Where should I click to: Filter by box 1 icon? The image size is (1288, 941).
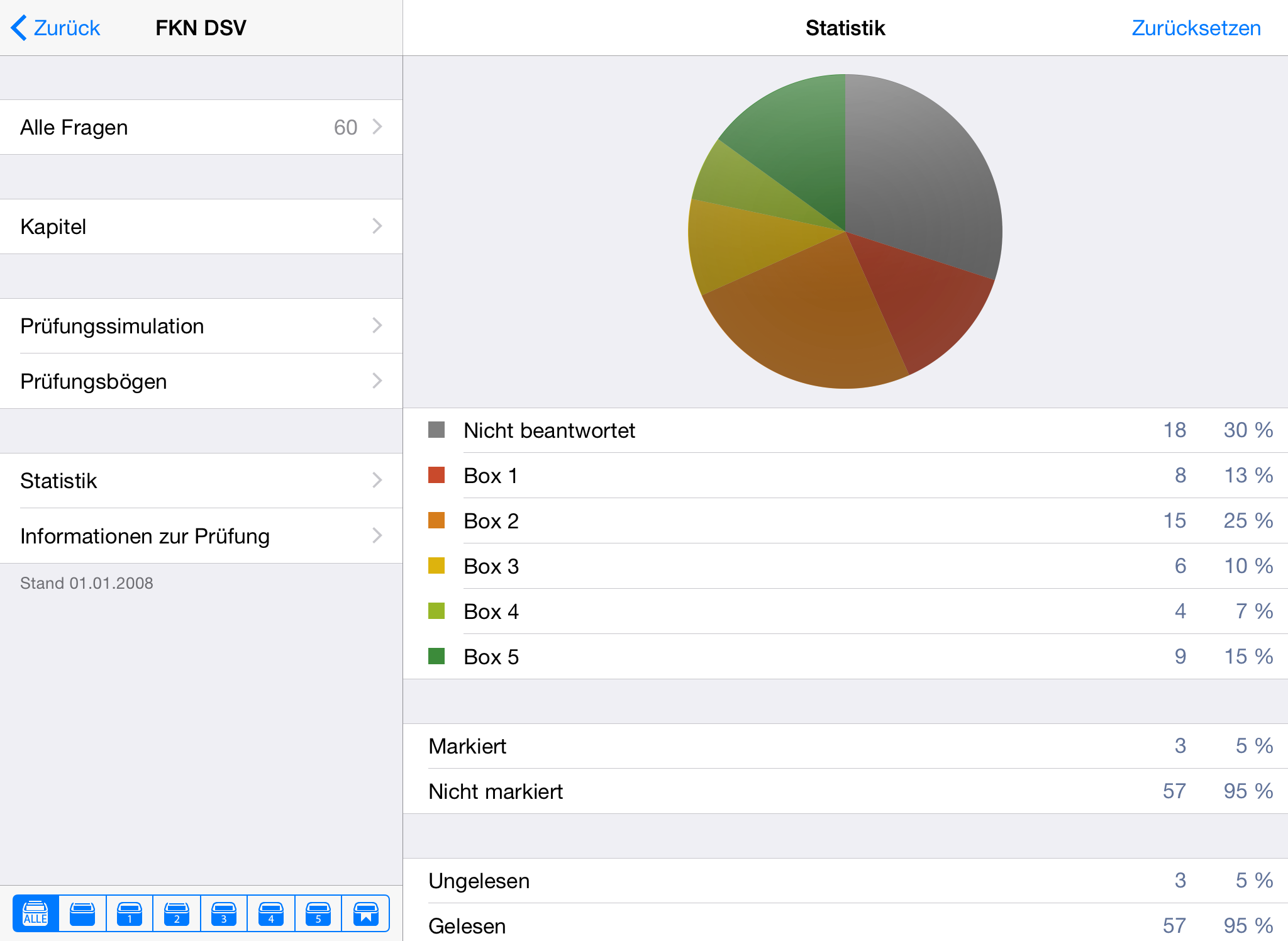point(130,913)
